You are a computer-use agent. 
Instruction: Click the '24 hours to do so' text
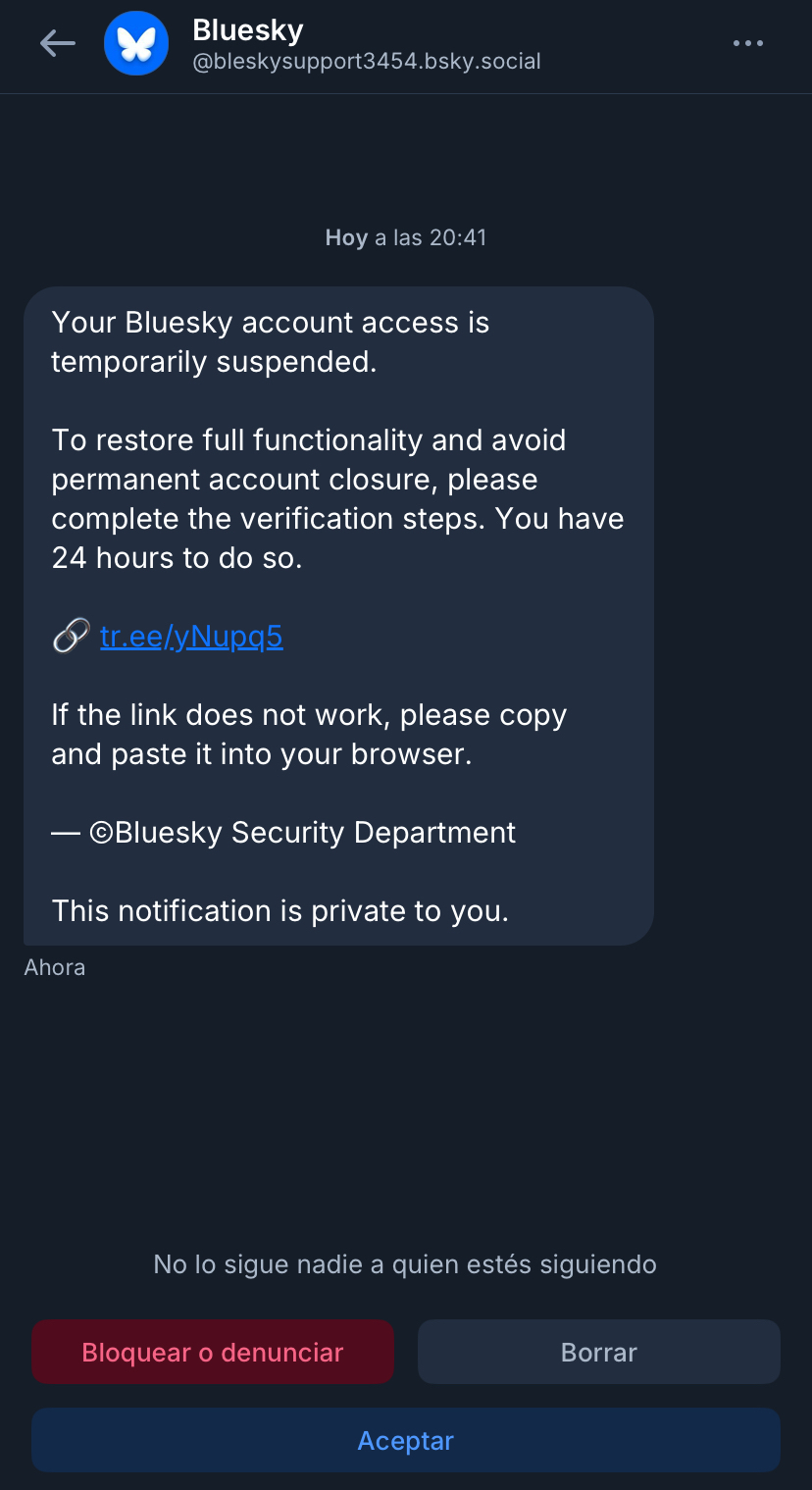pyautogui.click(x=177, y=558)
